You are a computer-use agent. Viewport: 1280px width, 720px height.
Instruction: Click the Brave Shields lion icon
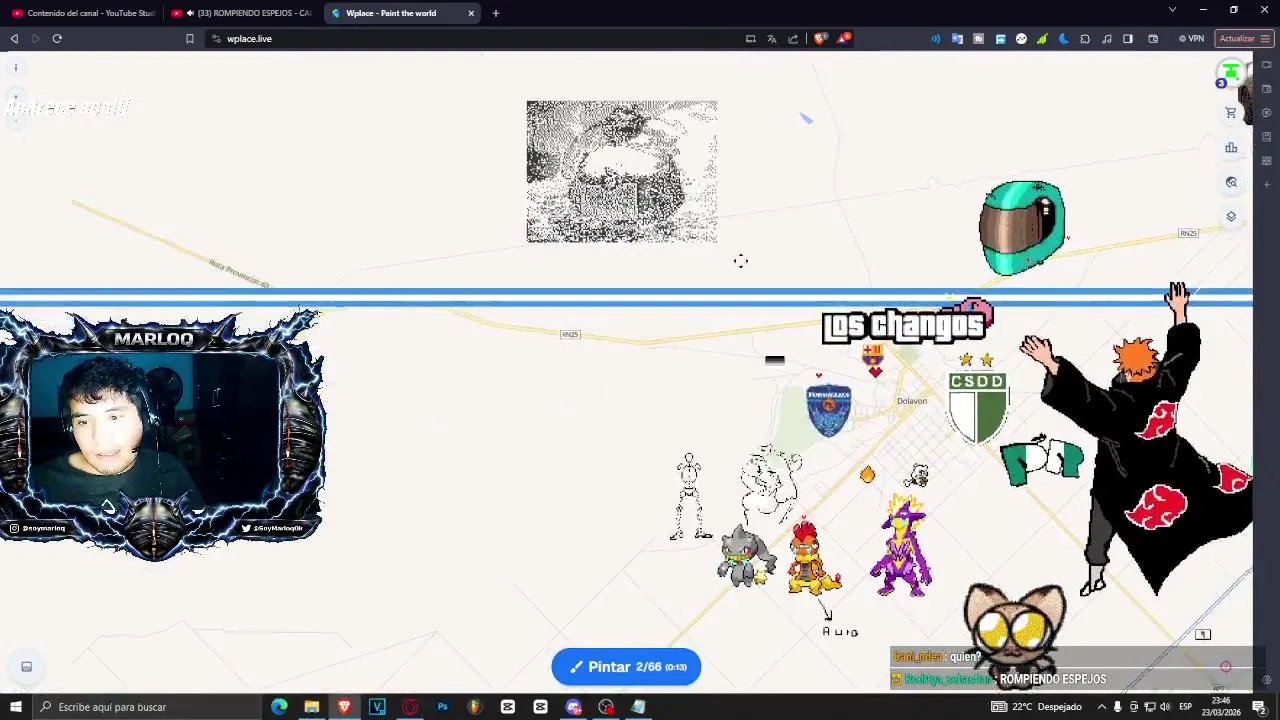click(820, 39)
